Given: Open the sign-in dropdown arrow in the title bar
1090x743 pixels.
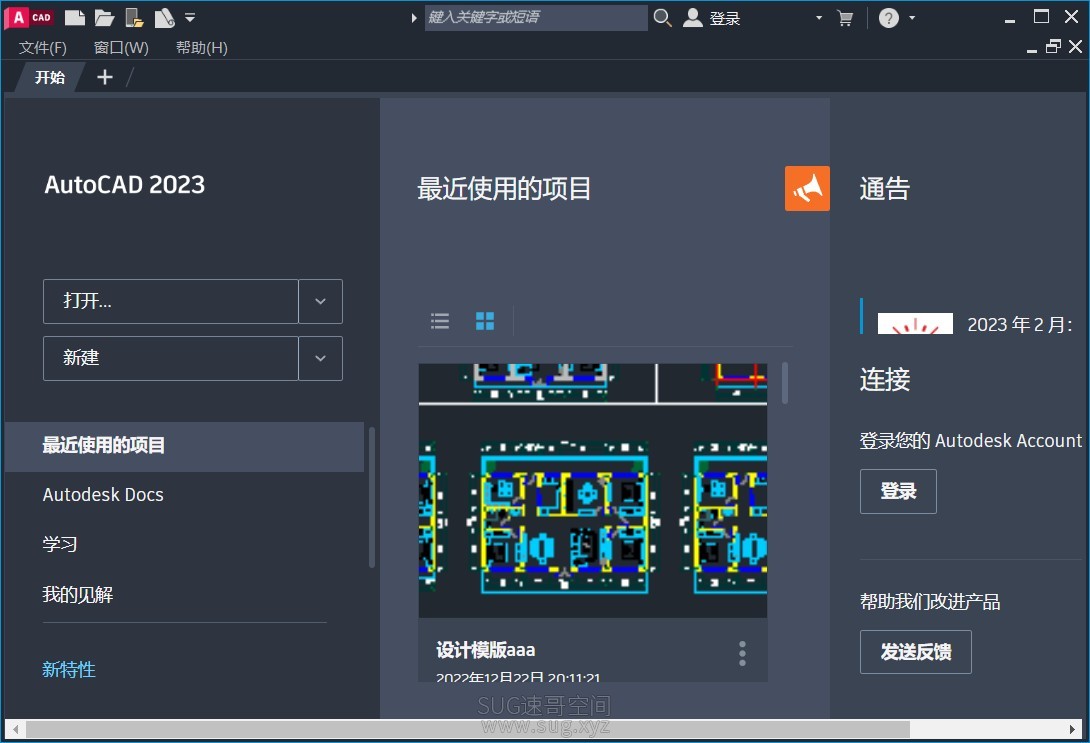Looking at the screenshot, I should coord(819,17).
